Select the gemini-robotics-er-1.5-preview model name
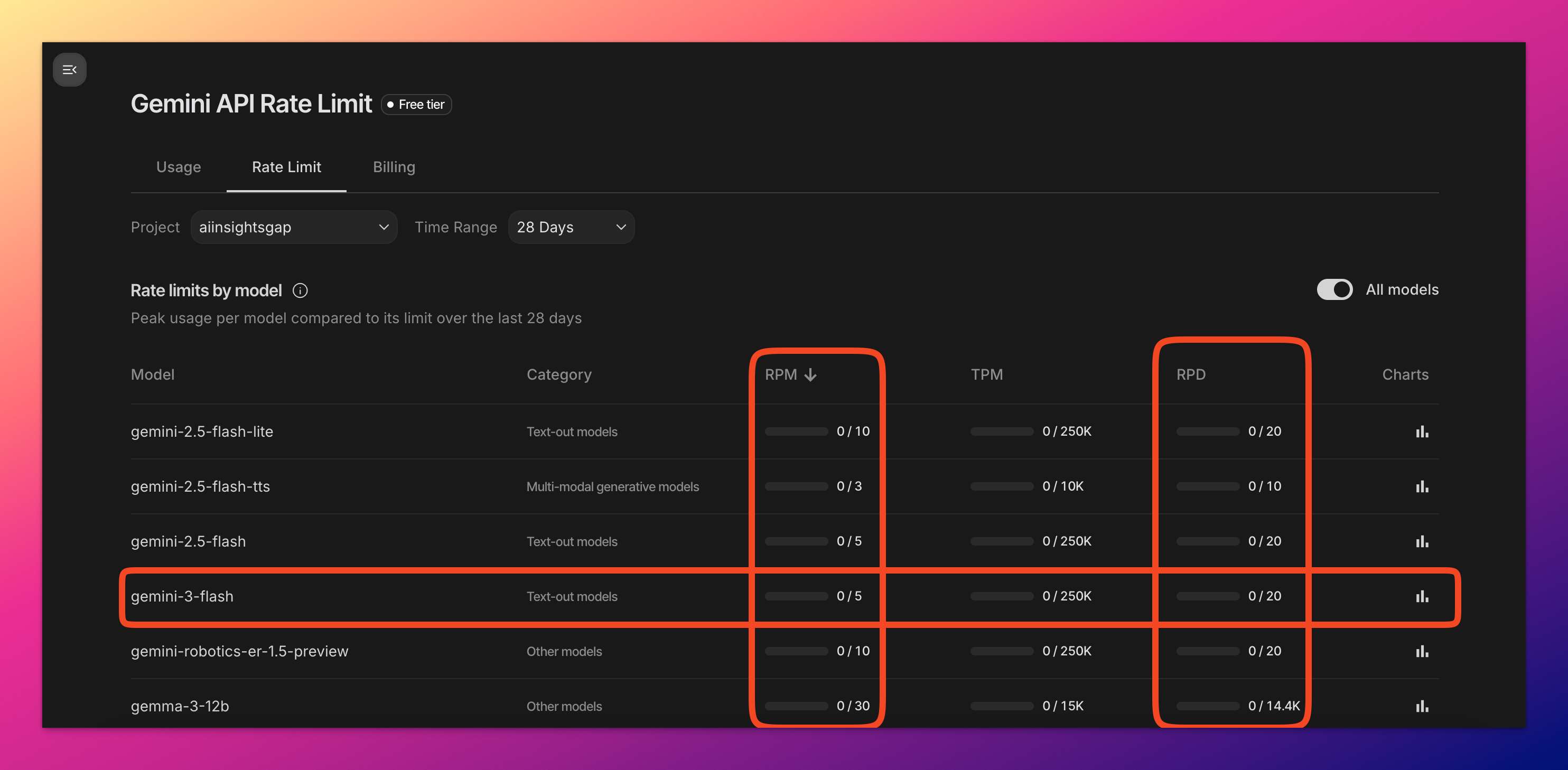 click(239, 651)
